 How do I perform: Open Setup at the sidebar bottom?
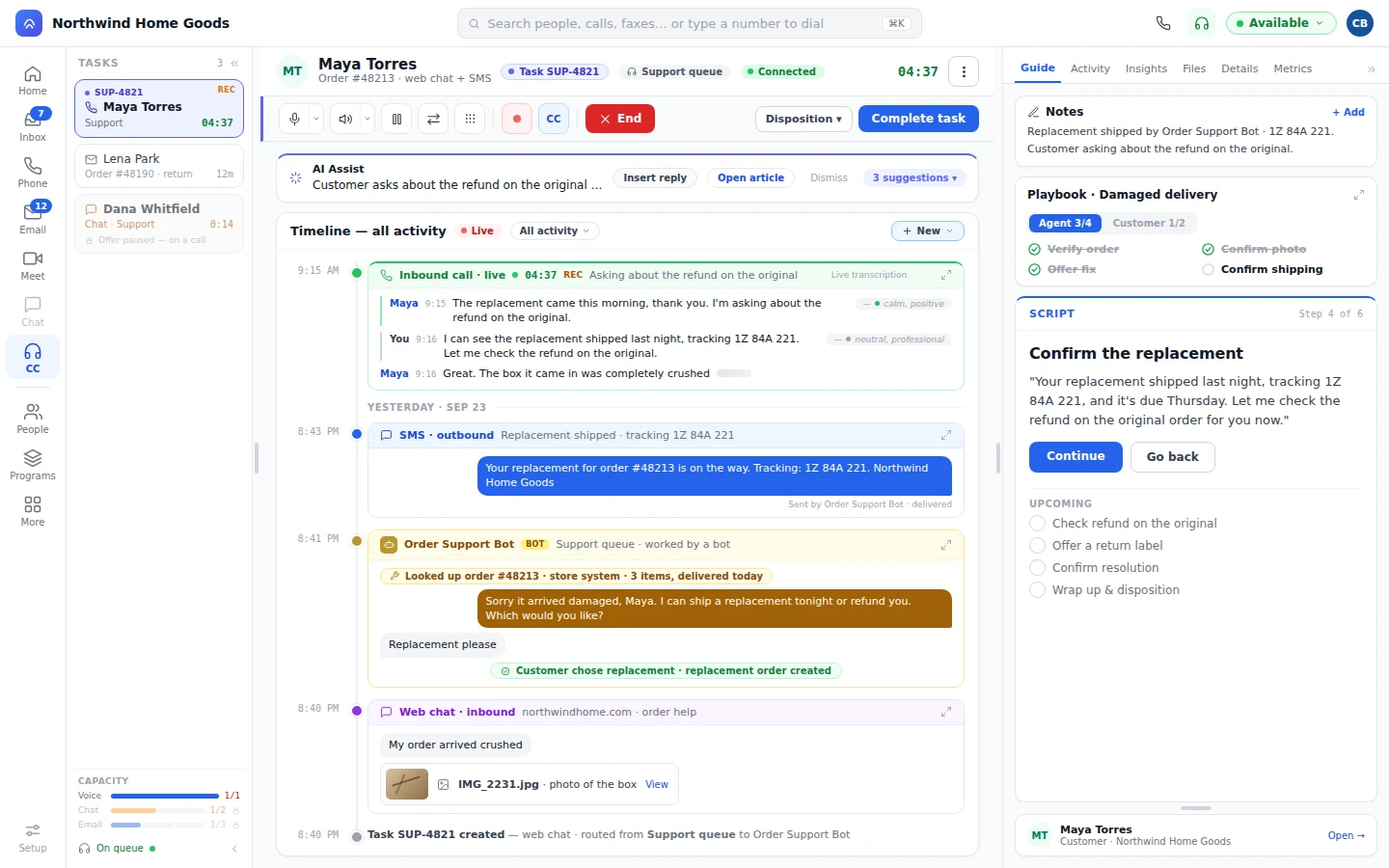point(33,838)
